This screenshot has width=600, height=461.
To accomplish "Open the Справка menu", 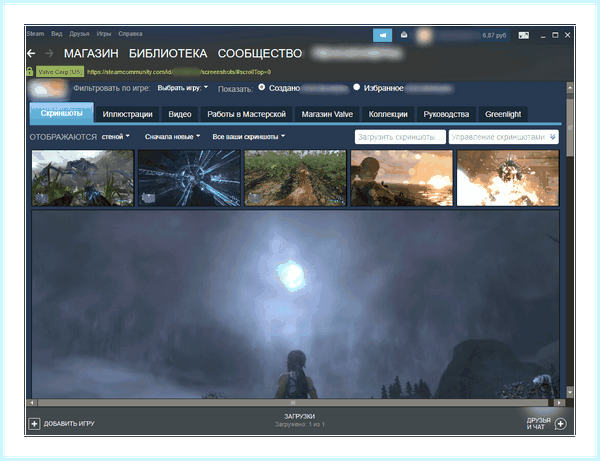I will coord(130,34).
